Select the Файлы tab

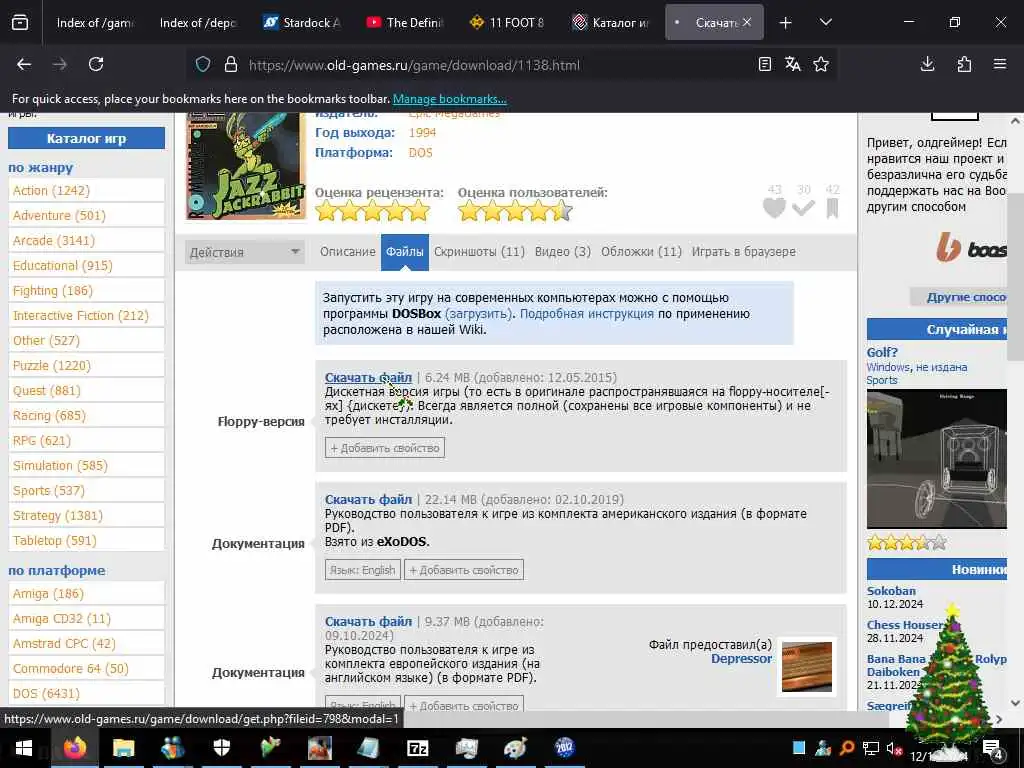pyautogui.click(x=405, y=251)
